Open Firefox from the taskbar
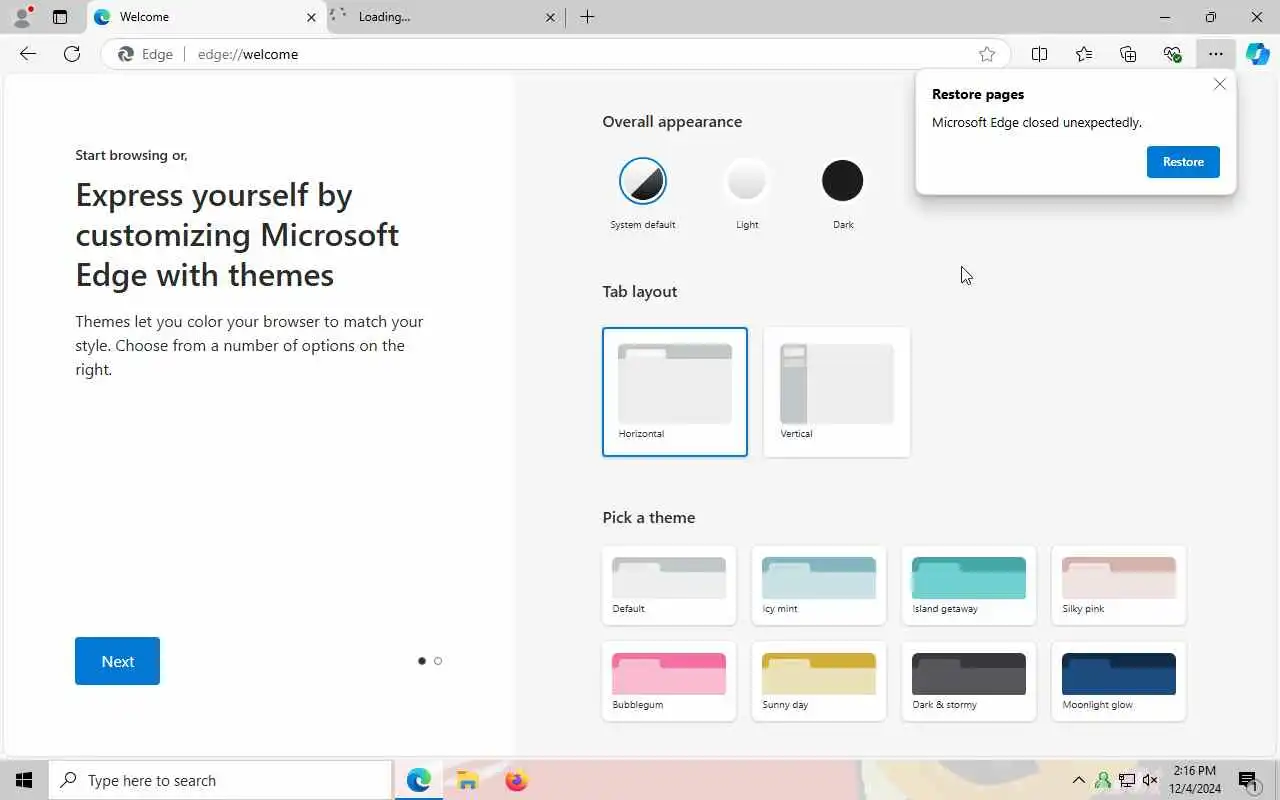This screenshot has height=800, width=1280. [x=516, y=780]
